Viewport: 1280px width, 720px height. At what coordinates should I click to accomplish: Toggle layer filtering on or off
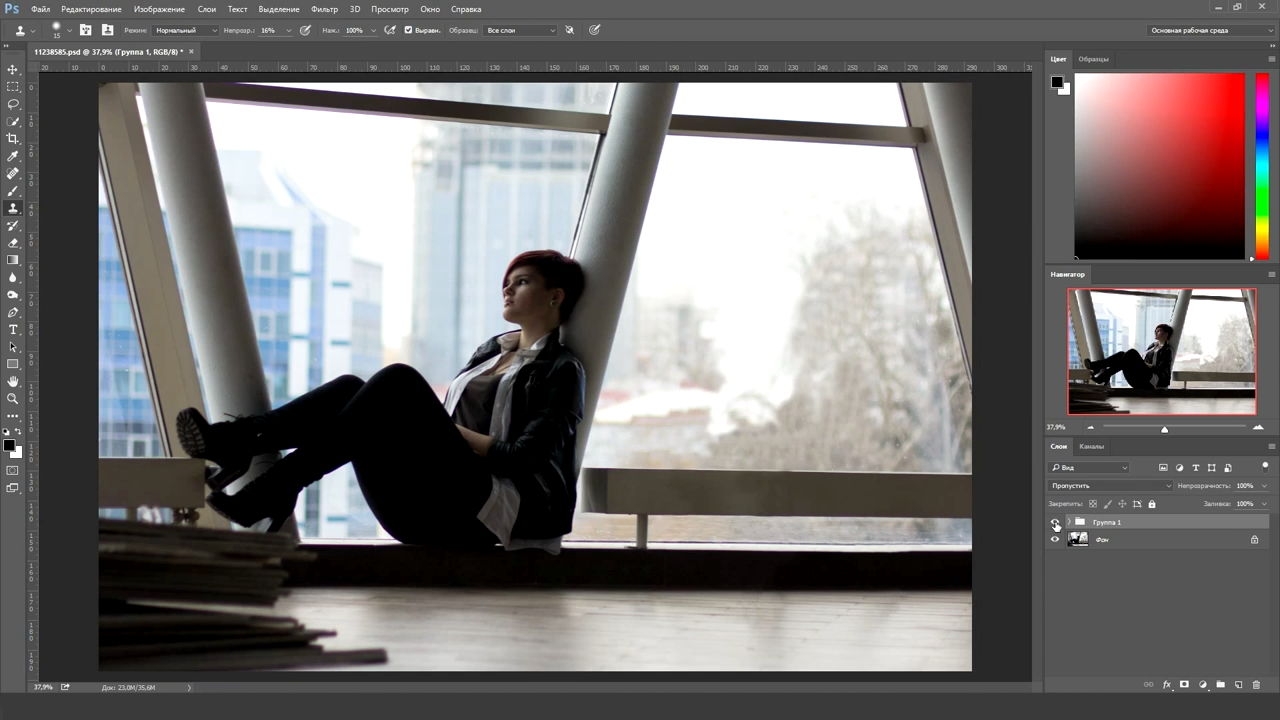[1265, 466]
